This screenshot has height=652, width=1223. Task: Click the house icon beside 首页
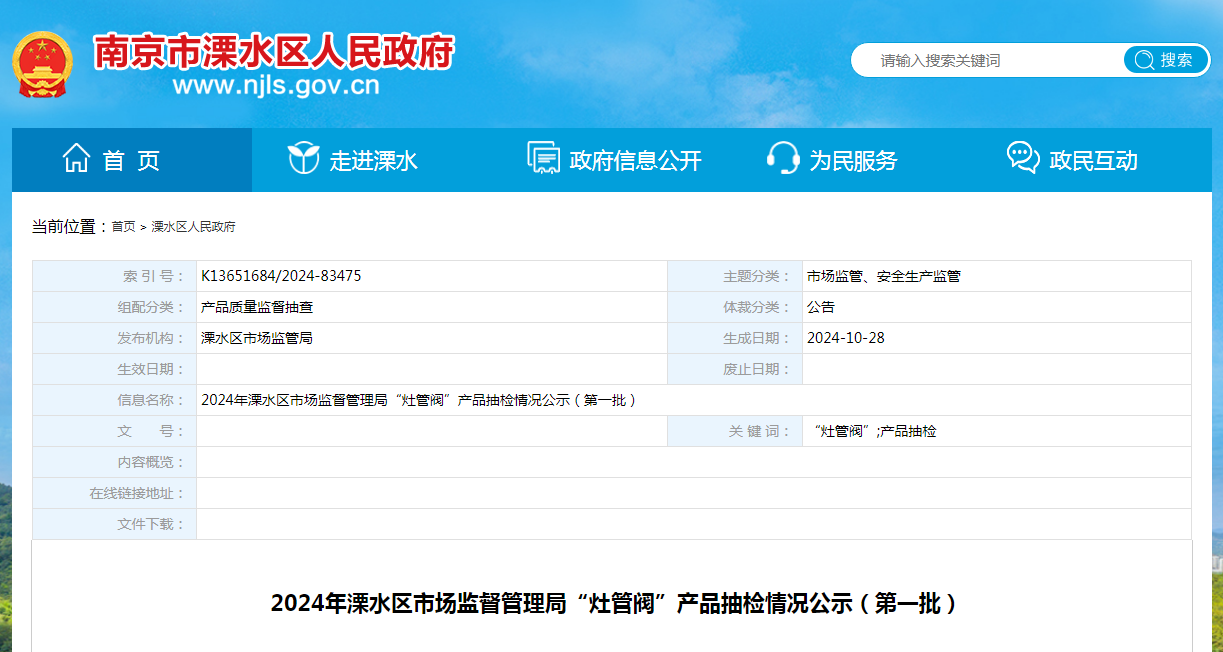[76, 159]
